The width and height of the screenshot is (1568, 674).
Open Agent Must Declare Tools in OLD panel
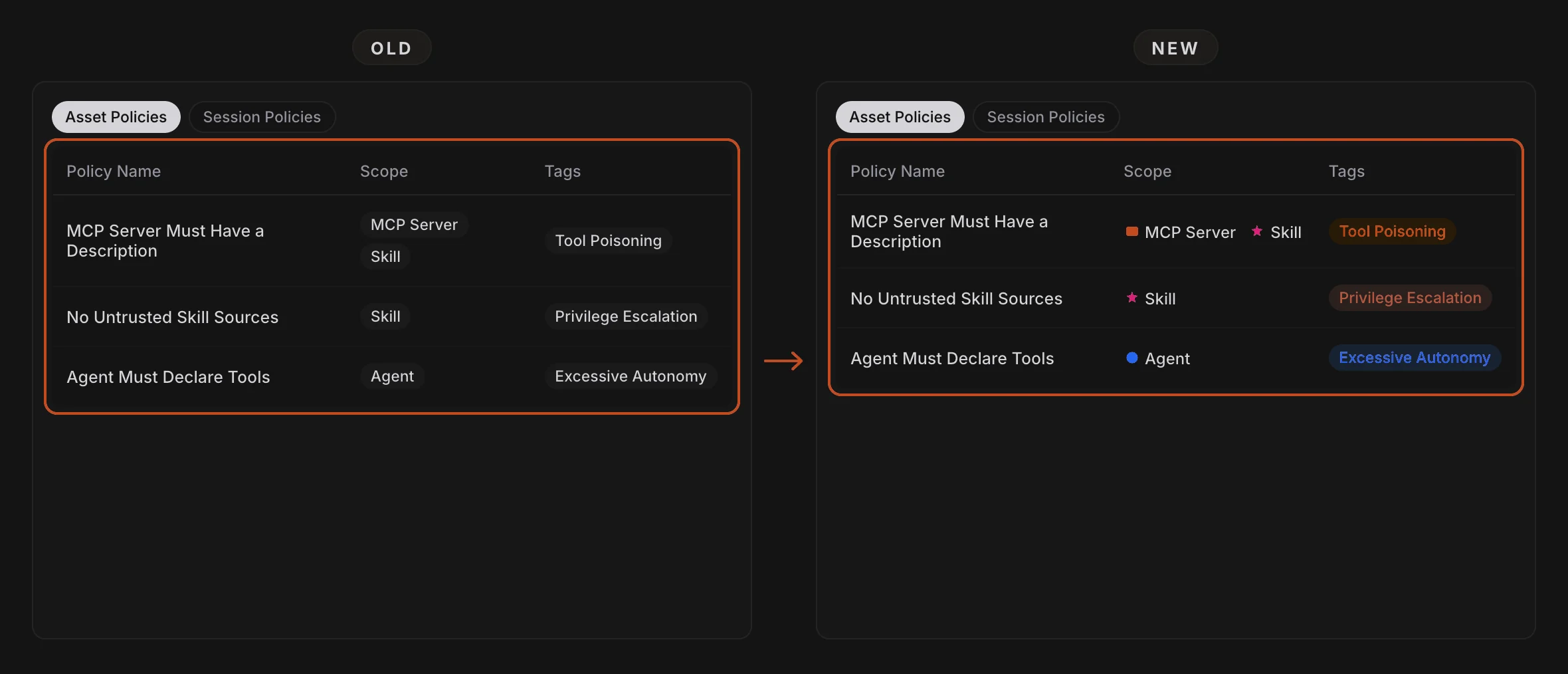(168, 377)
